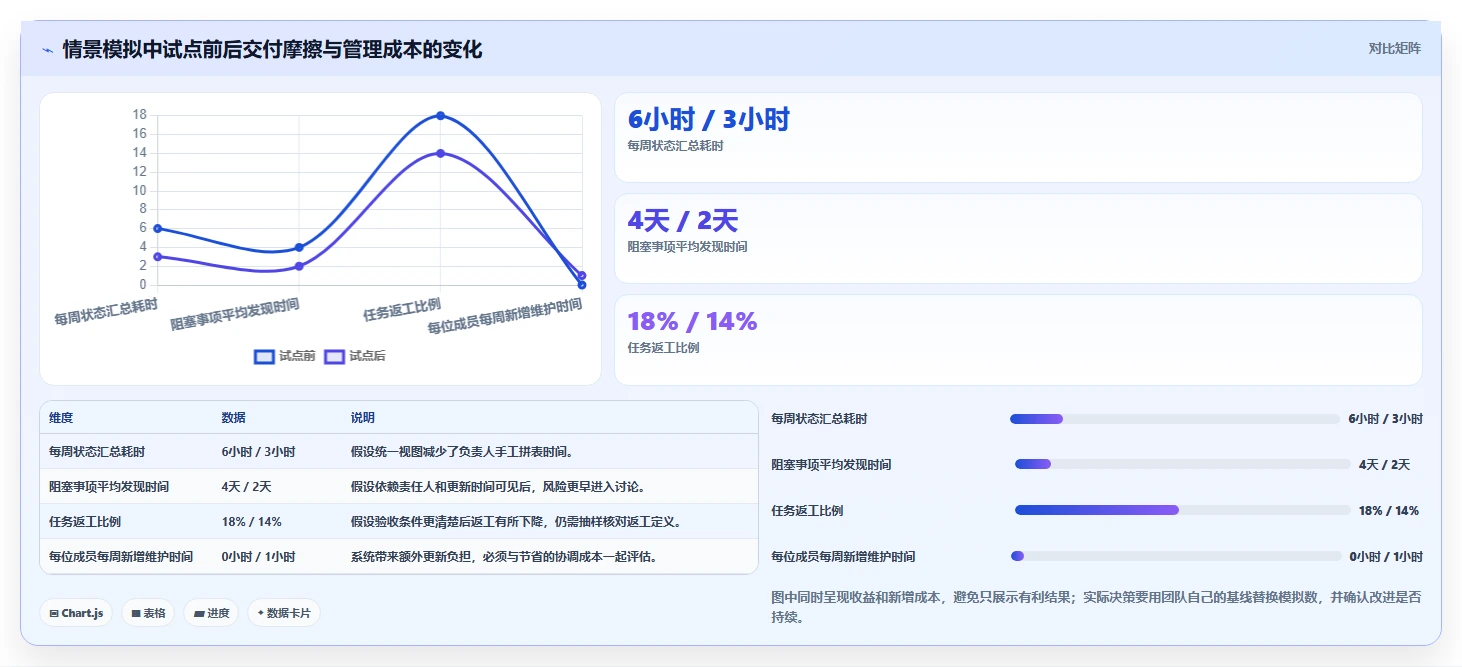This screenshot has height=667, width=1462.
Task: Click the note starting 系统带来额外更新负担
Action: point(504,557)
